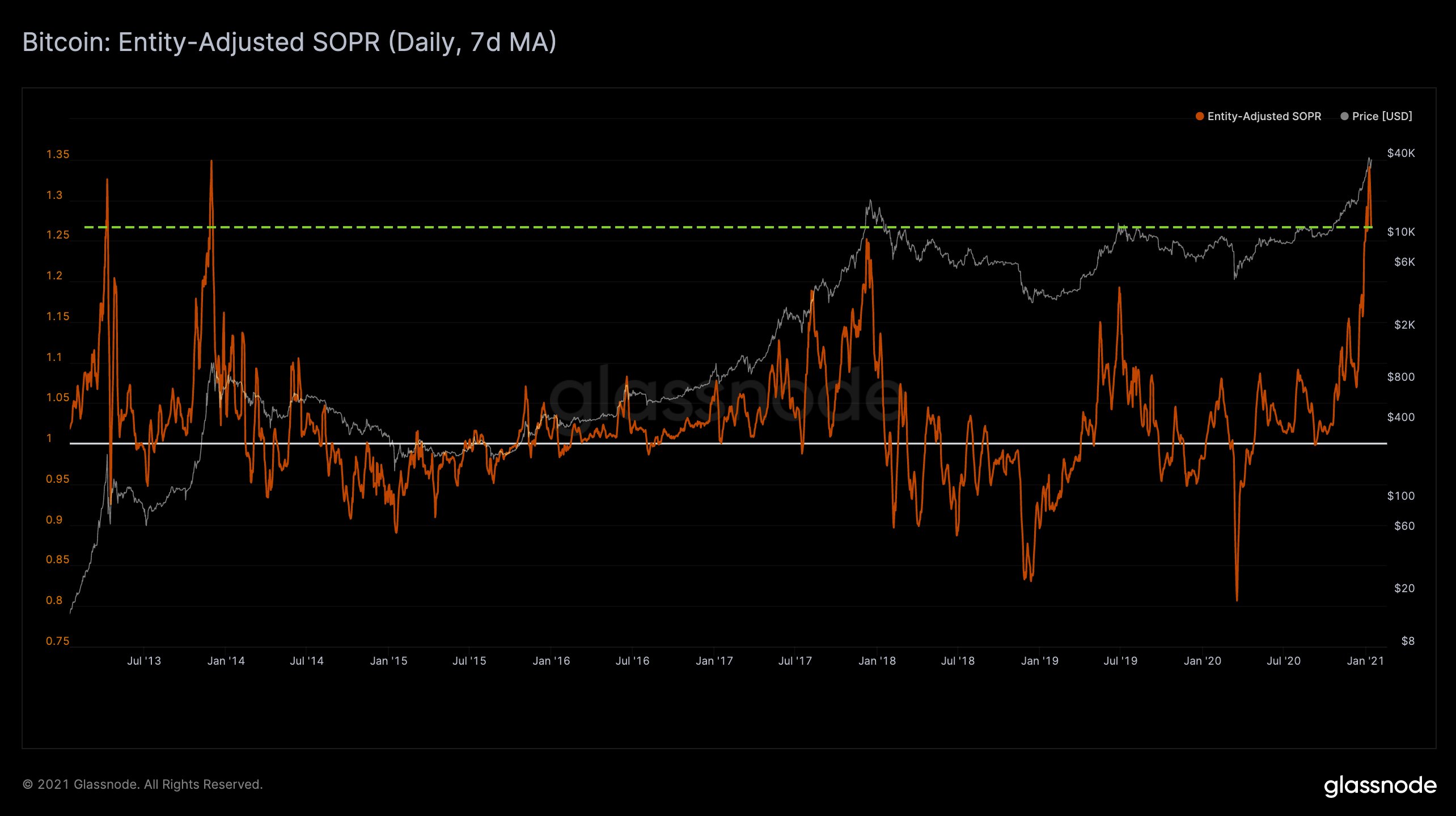Click the glassnode logo at bottom right
1456x816 pixels.
pyautogui.click(x=1380, y=786)
